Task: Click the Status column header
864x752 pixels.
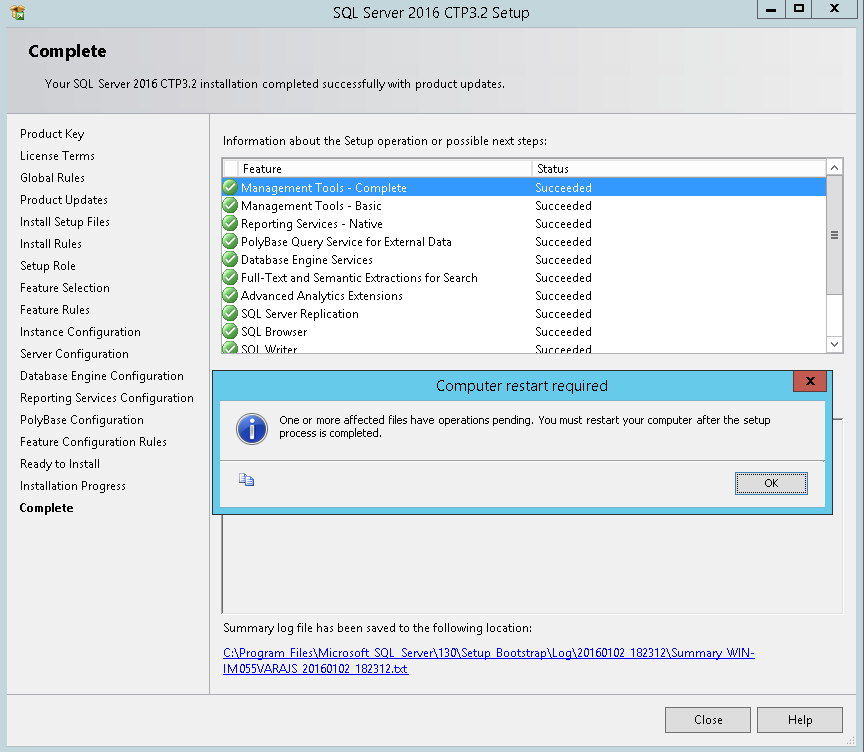Action: [679, 169]
